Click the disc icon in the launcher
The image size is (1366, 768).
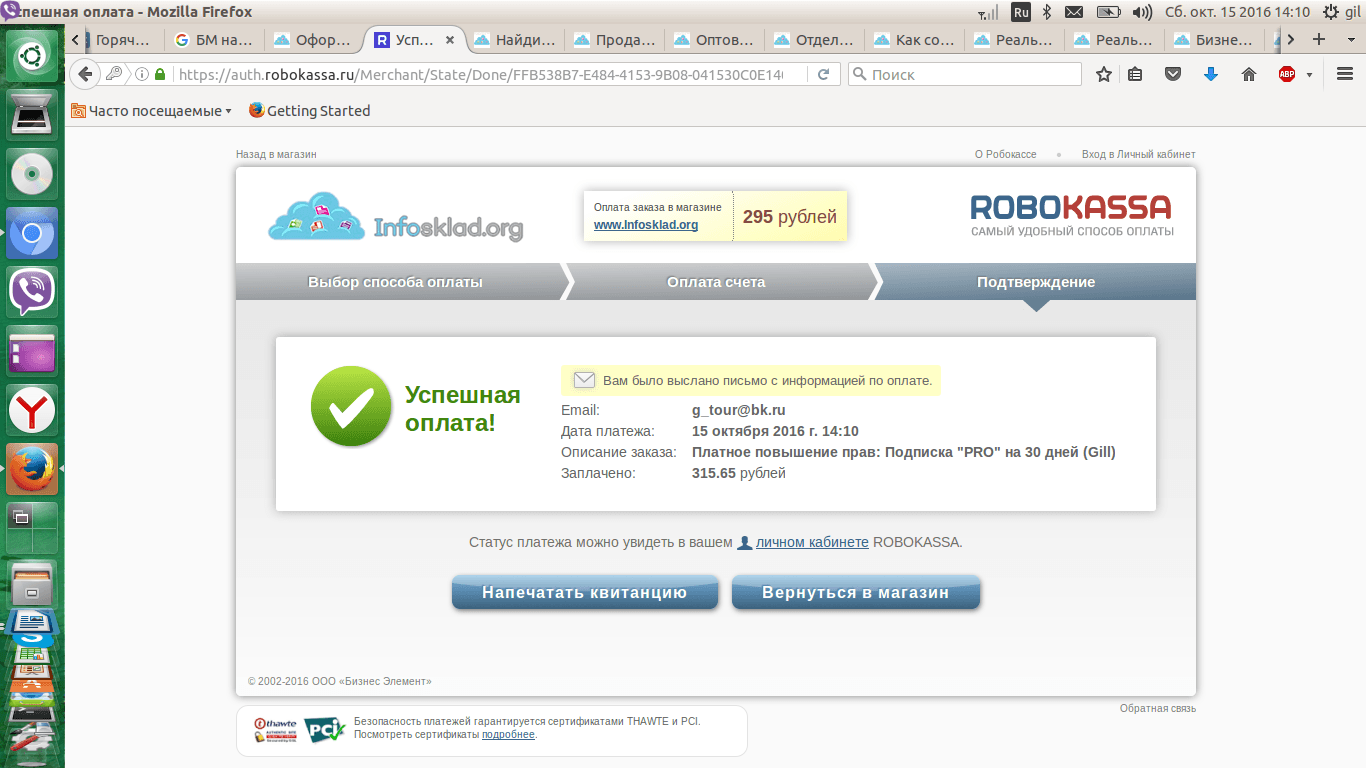tap(33, 174)
